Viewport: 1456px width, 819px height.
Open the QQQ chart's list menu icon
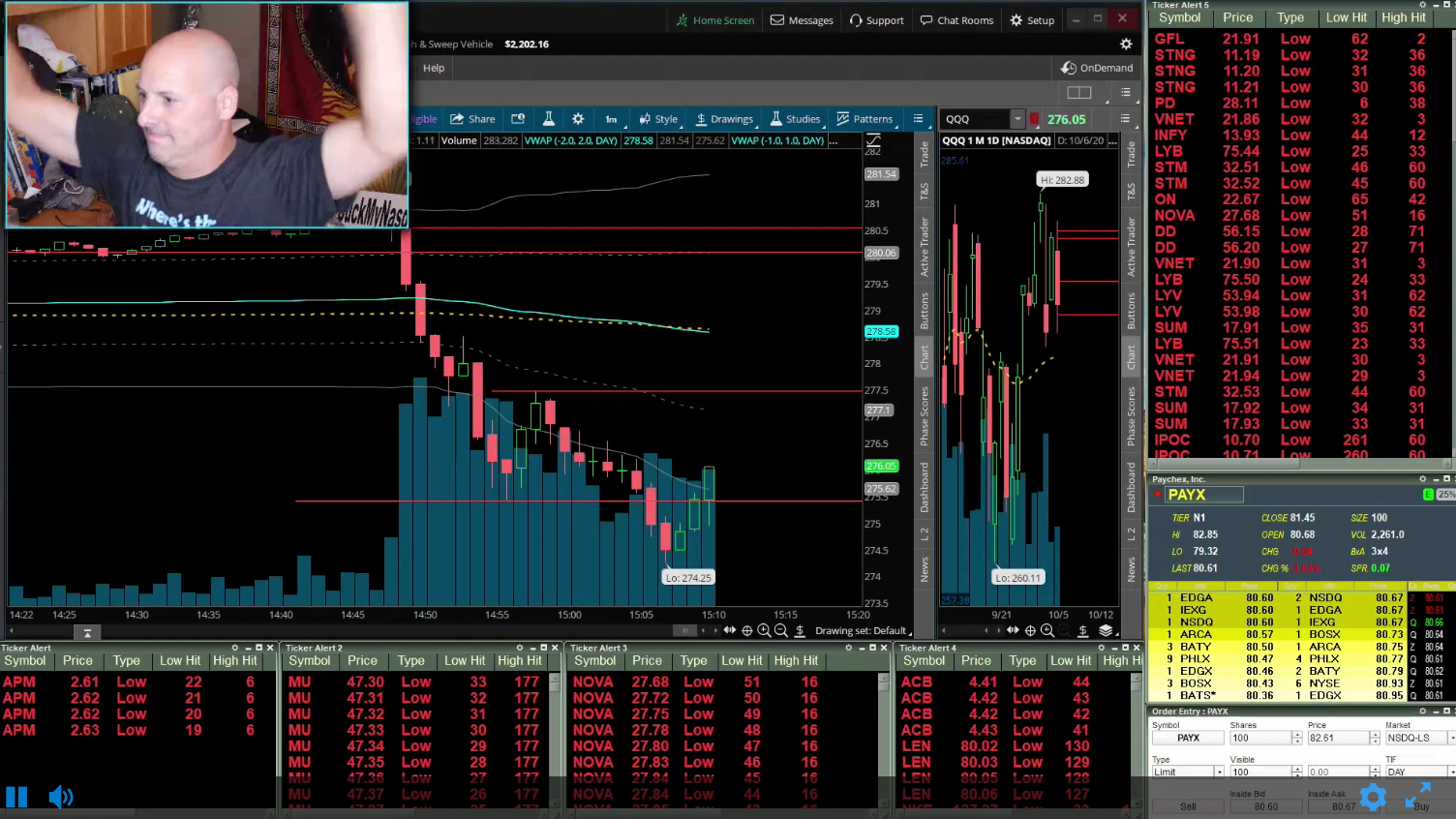pos(1125,119)
